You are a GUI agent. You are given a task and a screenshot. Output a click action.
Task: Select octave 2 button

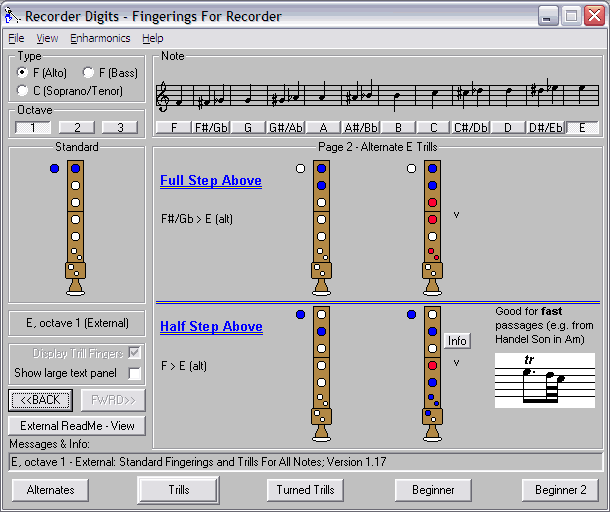77,127
